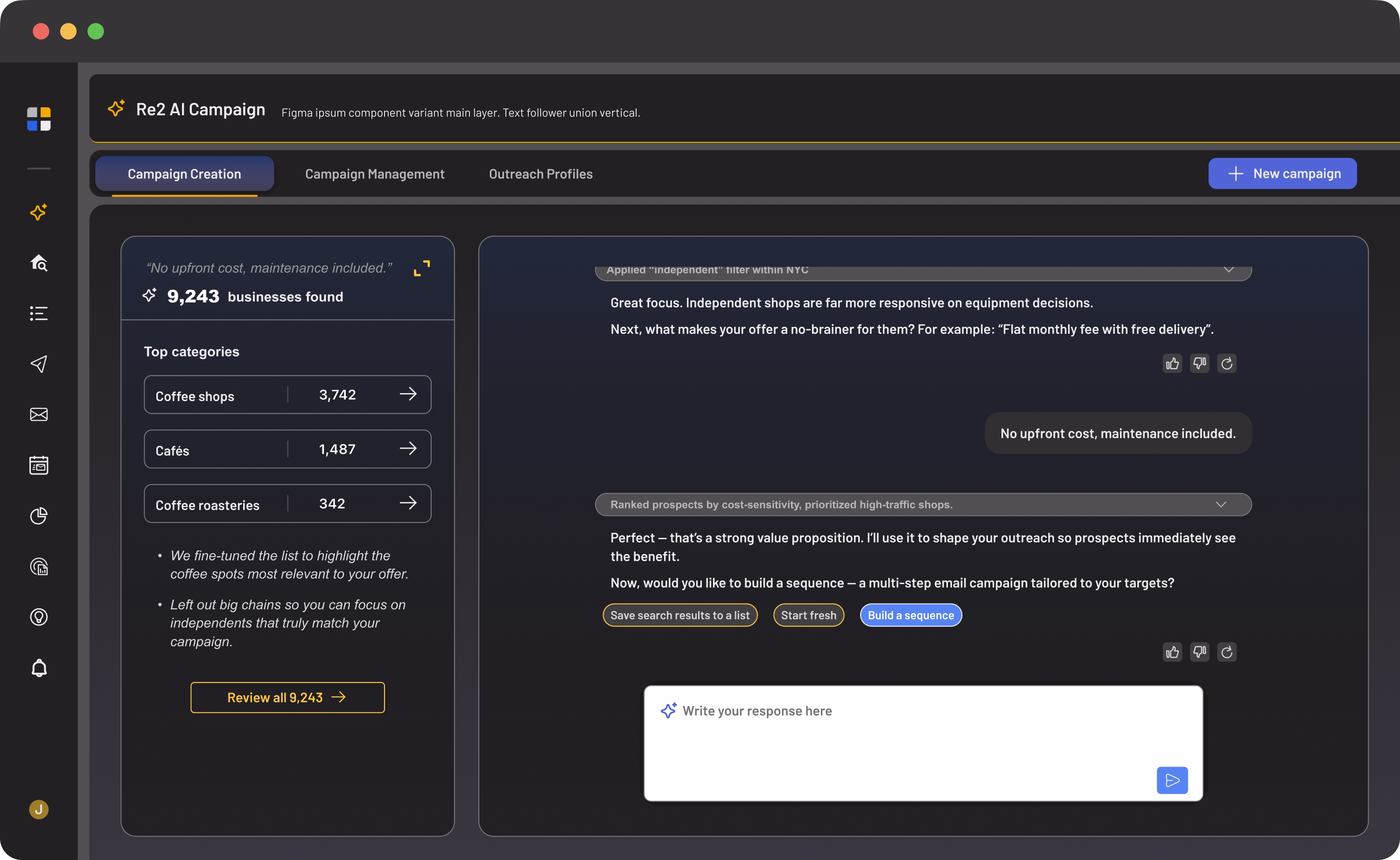Thumbs down the 'Perfect' value proposition reply
Screen dimensions: 1400x860
tap(1199, 652)
